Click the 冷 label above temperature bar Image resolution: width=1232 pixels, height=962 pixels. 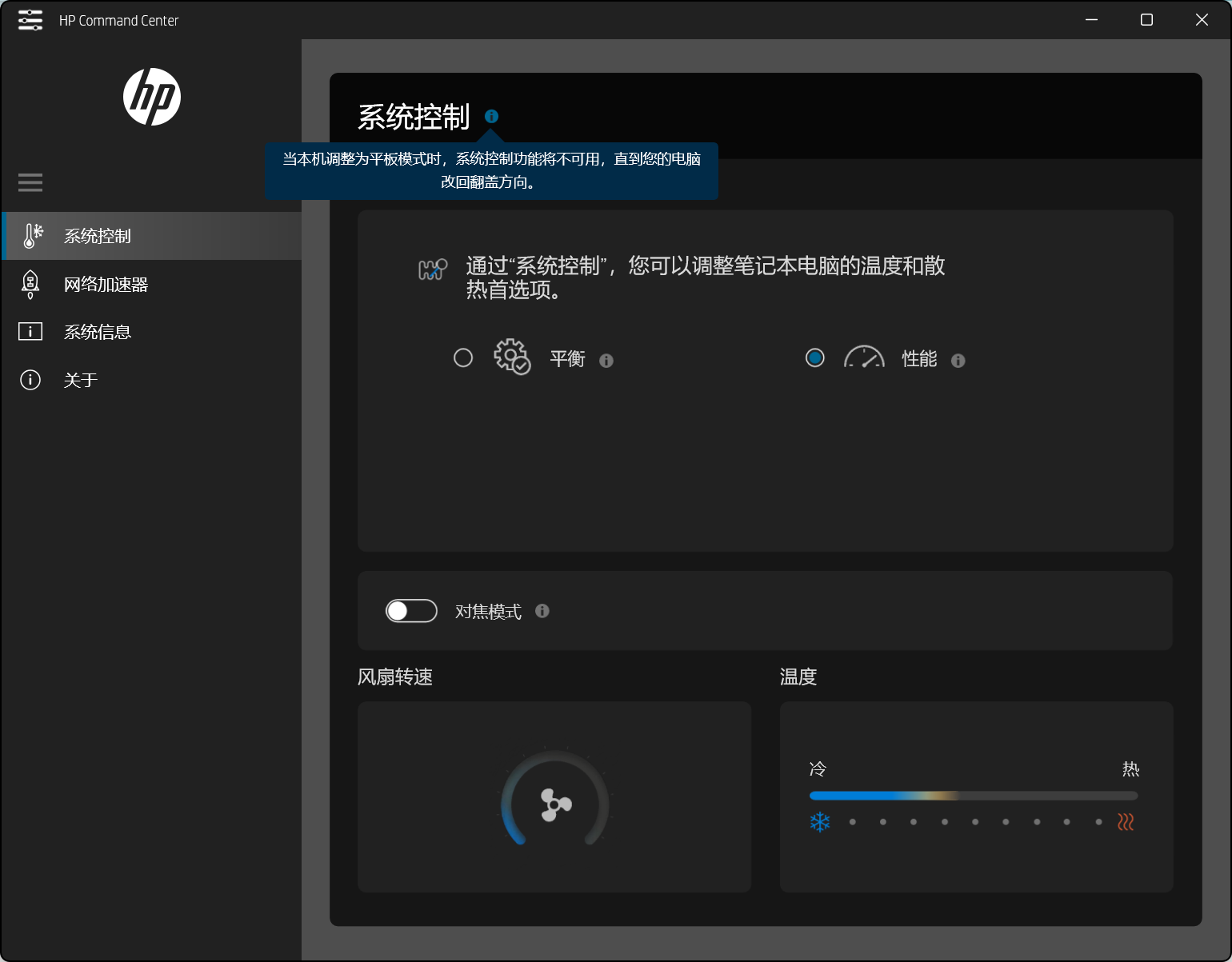[818, 768]
